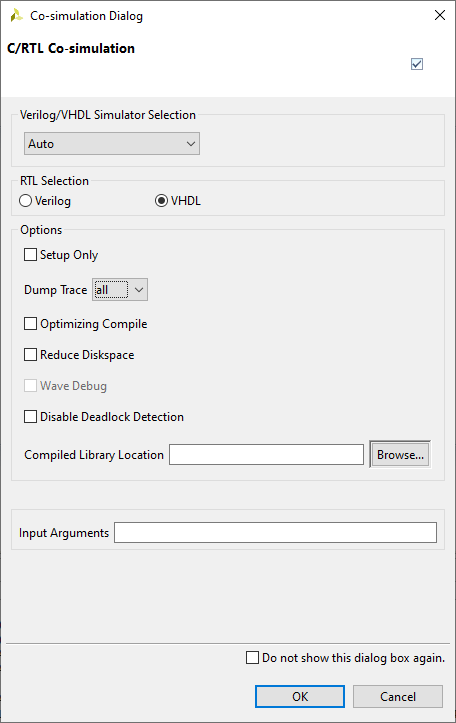The height and width of the screenshot is (723, 456).
Task: Expand the Dump Trace dropdown arrow
Action: point(139,290)
